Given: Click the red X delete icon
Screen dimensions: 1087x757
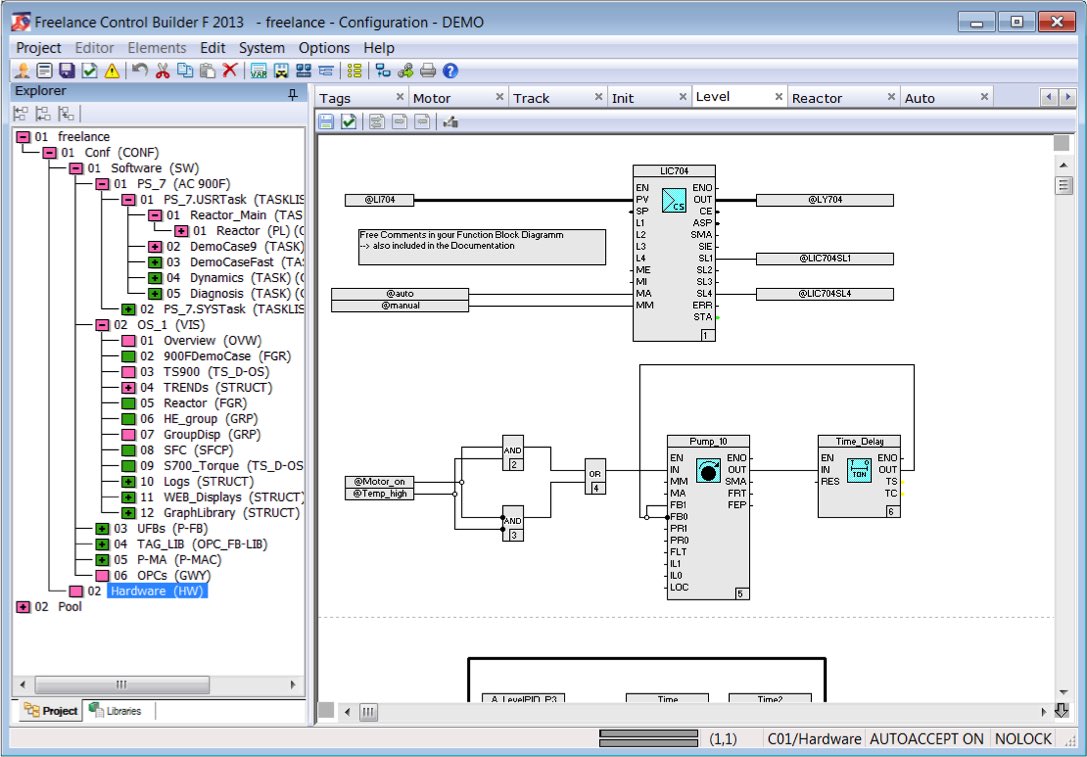Looking at the screenshot, I should [x=230, y=71].
